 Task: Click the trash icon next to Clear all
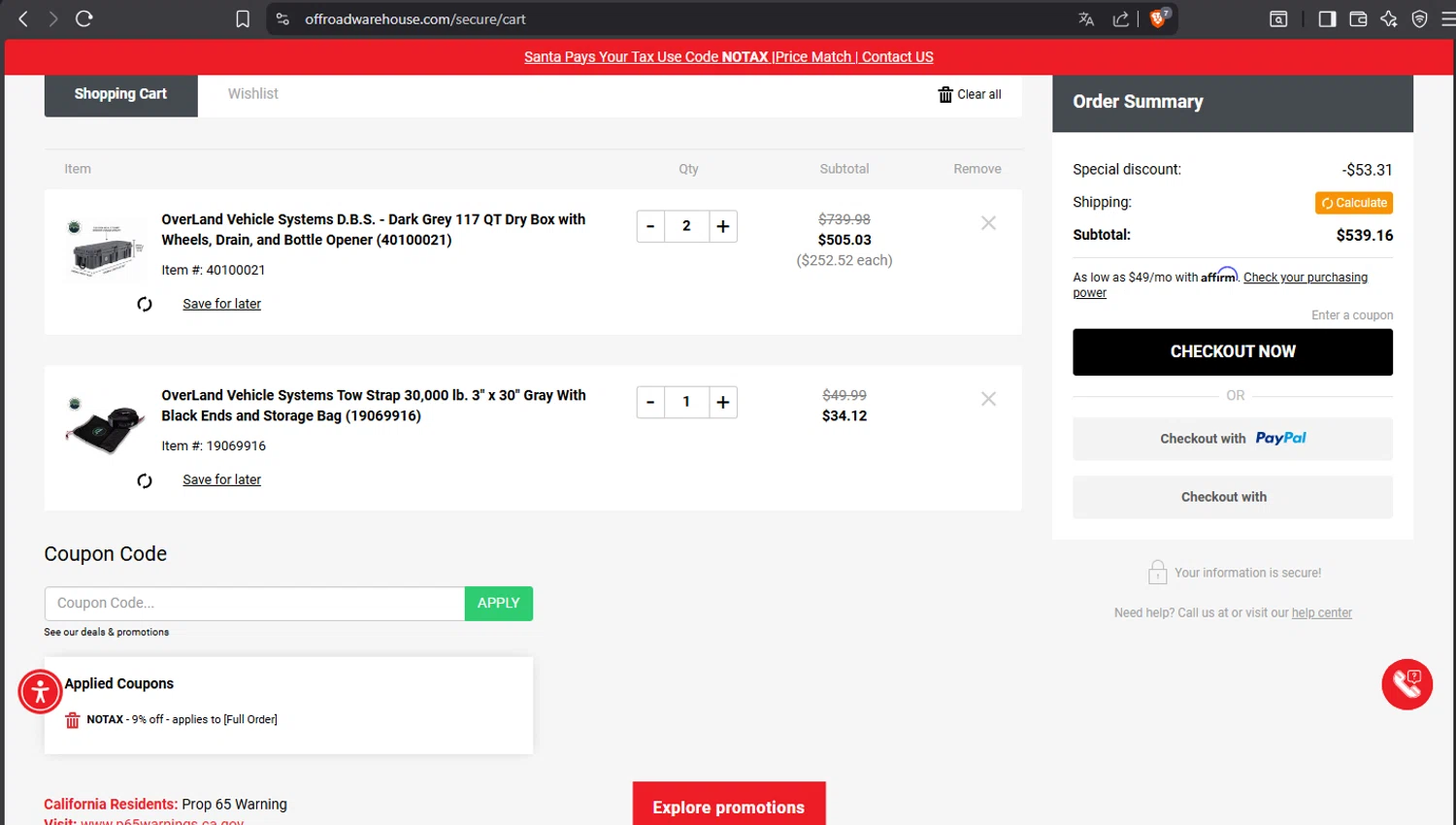[945, 94]
